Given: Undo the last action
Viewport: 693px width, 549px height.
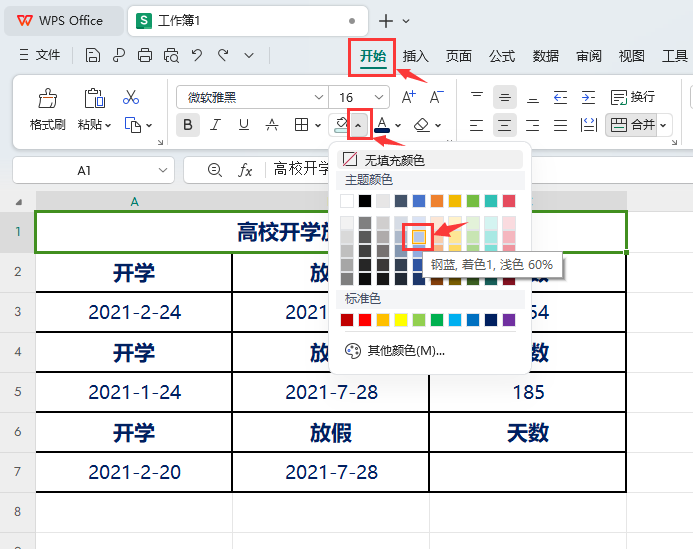Looking at the screenshot, I should coord(197,55).
